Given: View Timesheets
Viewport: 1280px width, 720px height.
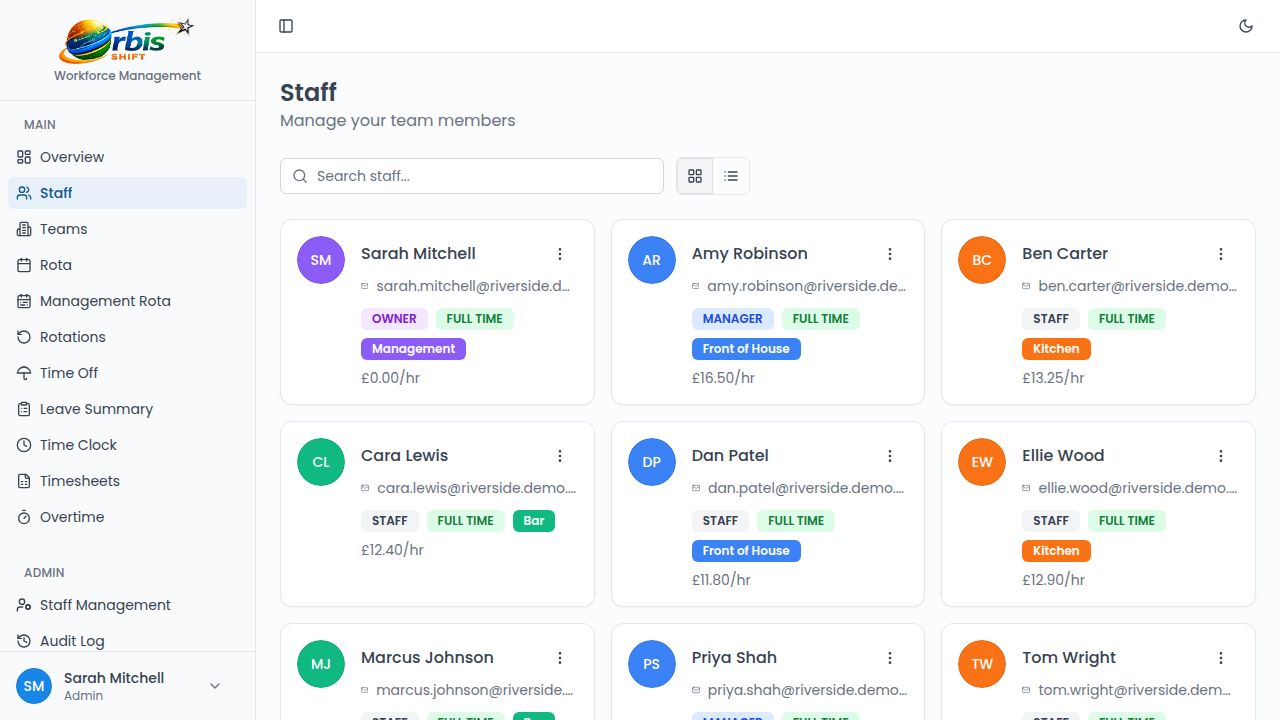Looking at the screenshot, I should [x=127, y=481].
